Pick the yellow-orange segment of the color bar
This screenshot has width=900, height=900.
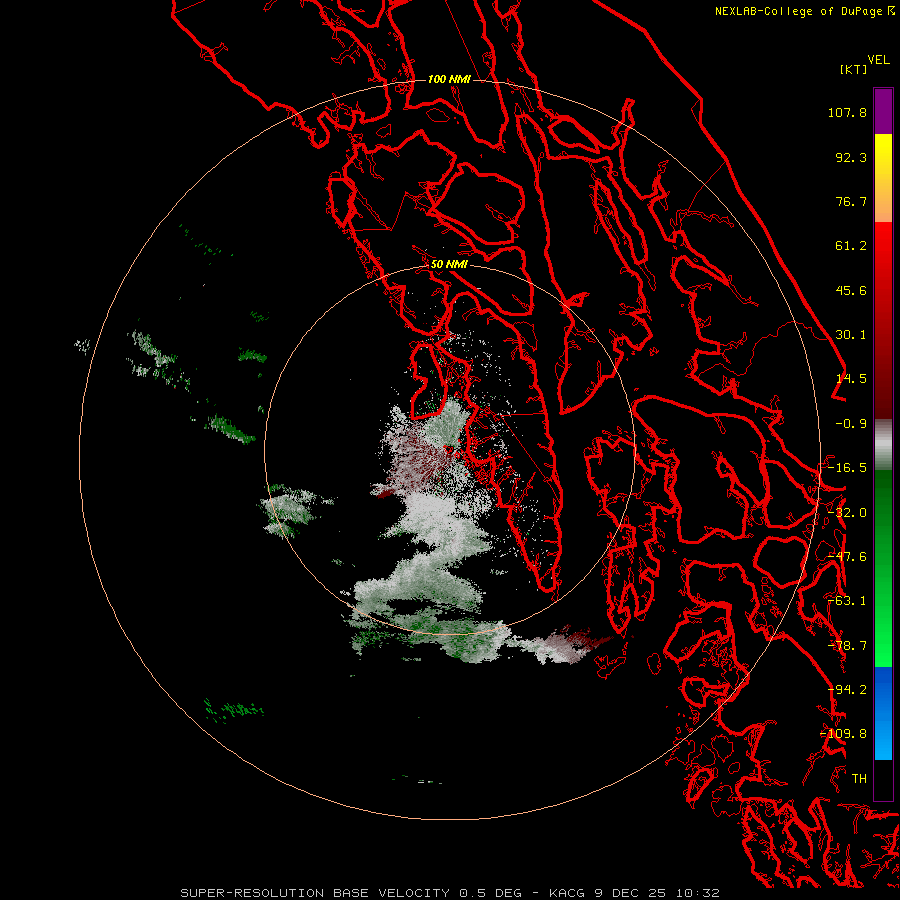883,178
